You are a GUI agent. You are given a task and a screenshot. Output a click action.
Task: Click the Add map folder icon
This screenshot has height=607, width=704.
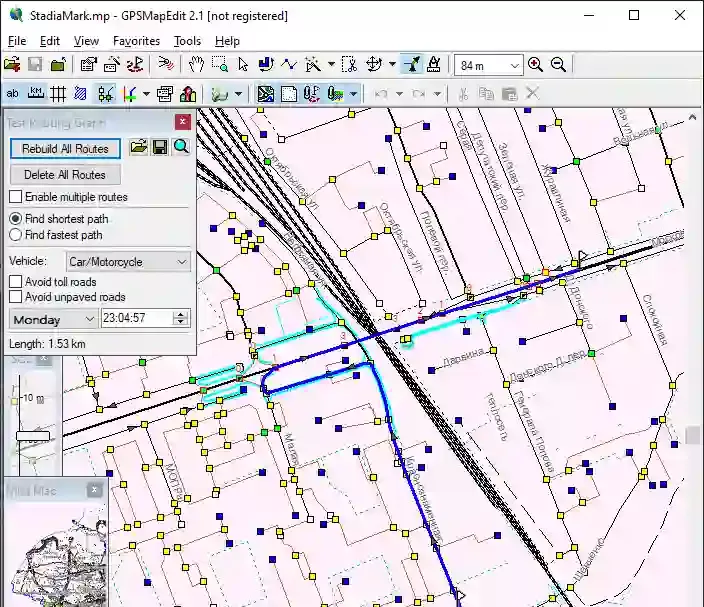[x=58, y=65]
